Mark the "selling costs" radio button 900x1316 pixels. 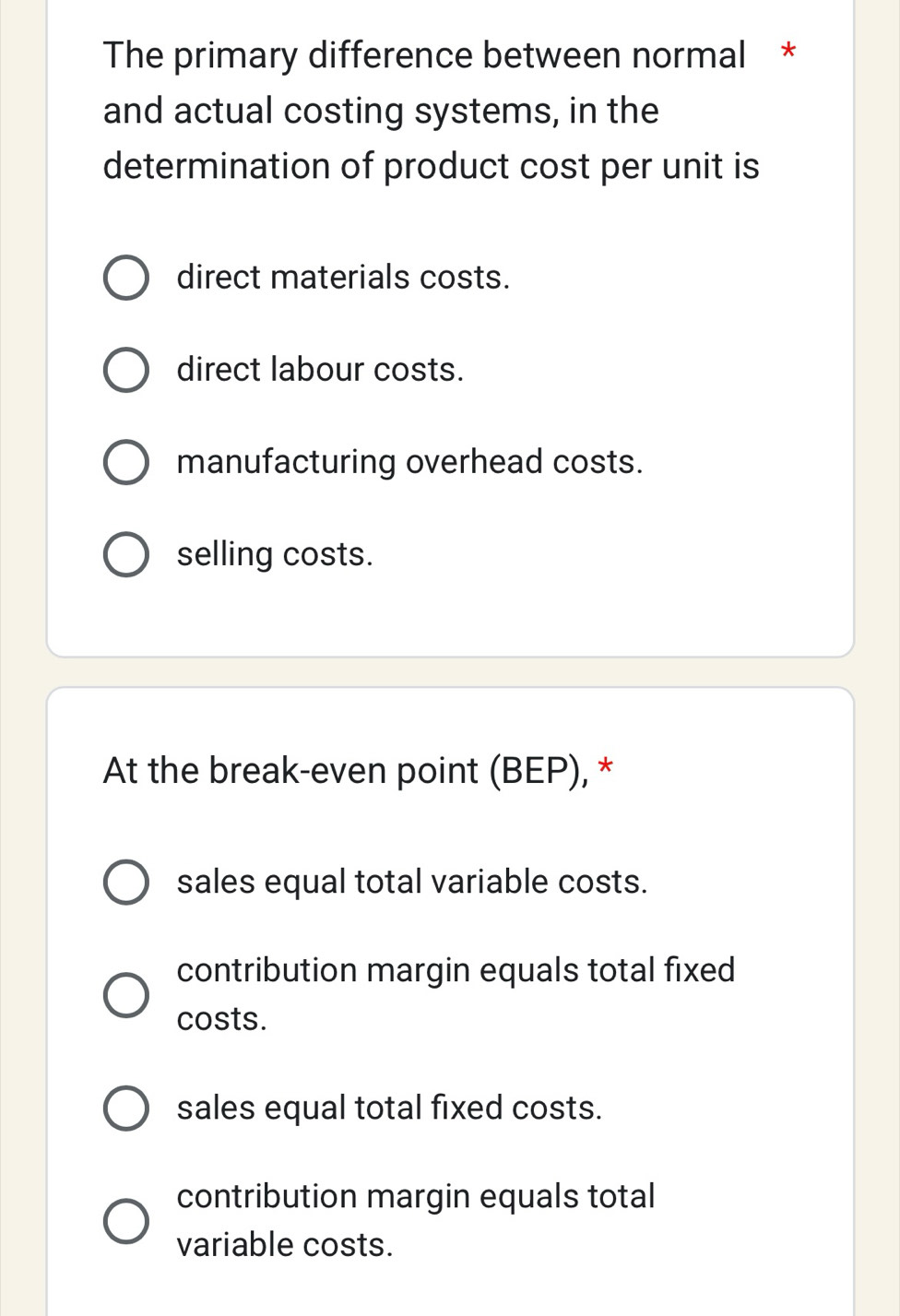click(x=125, y=555)
